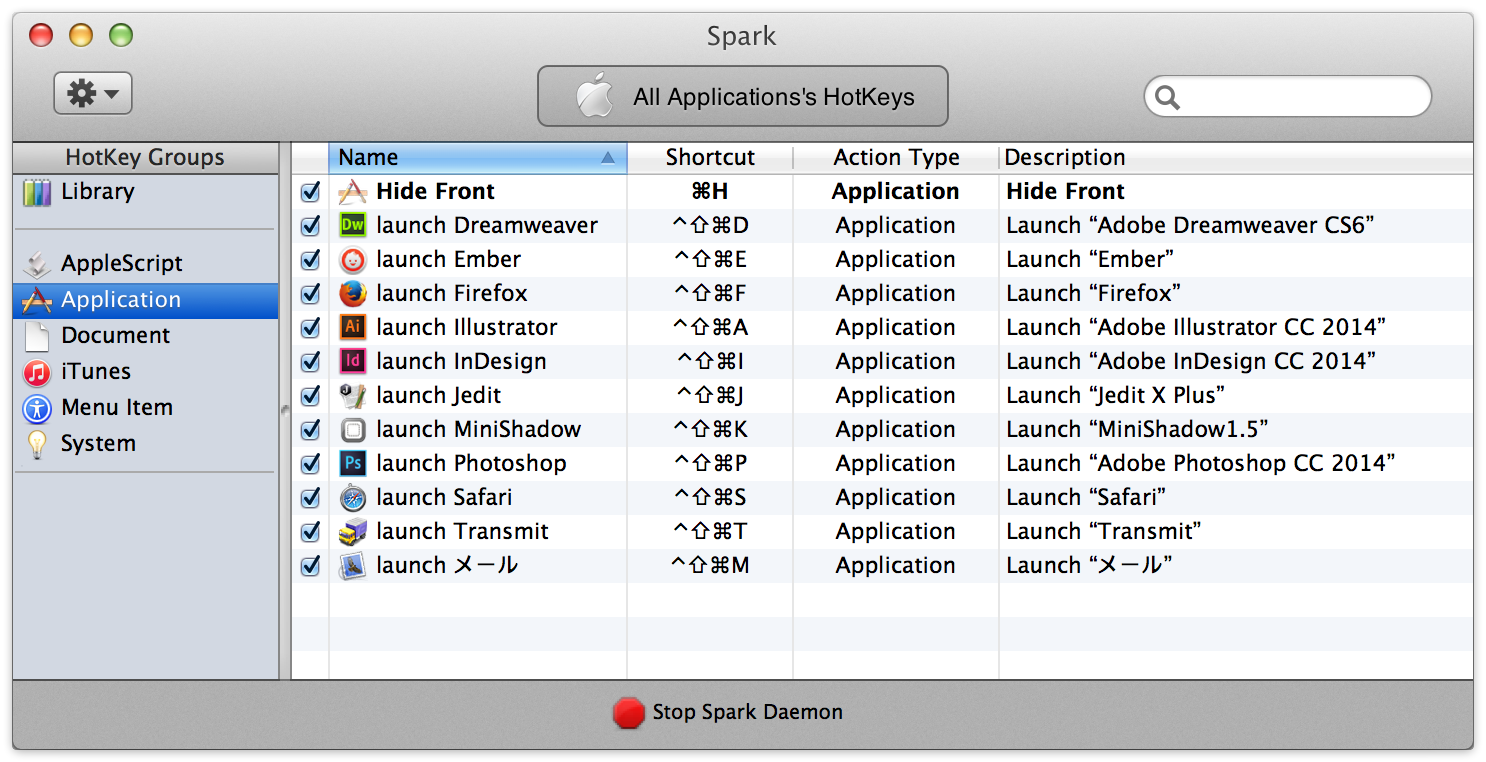Image resolution: width=1486 pixels, height=762 pixels.
Task: Open the gear action dropdown menu
Action: (x=93, y=94)
